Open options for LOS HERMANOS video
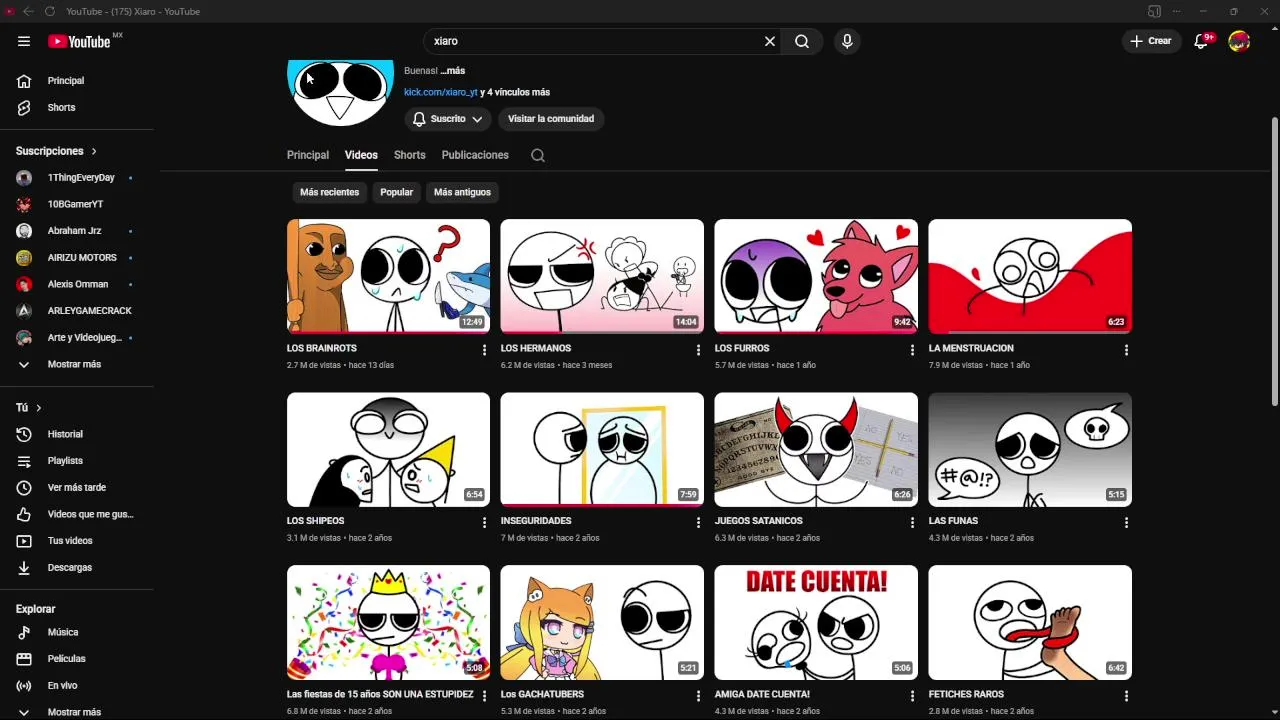 [x=699, y=350]
